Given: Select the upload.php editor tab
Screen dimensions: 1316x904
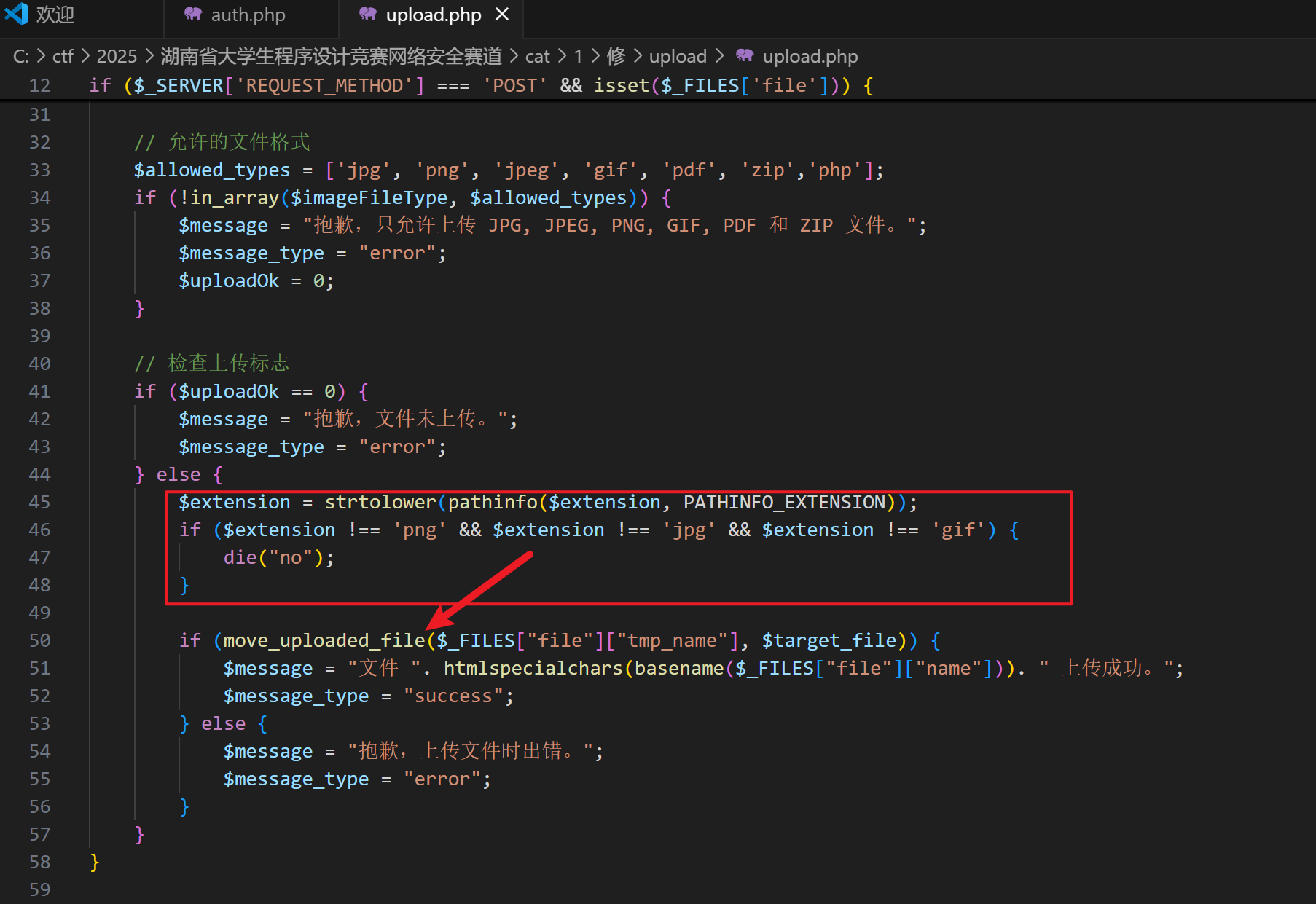Looking at the screenshot, I should [433, 15].
